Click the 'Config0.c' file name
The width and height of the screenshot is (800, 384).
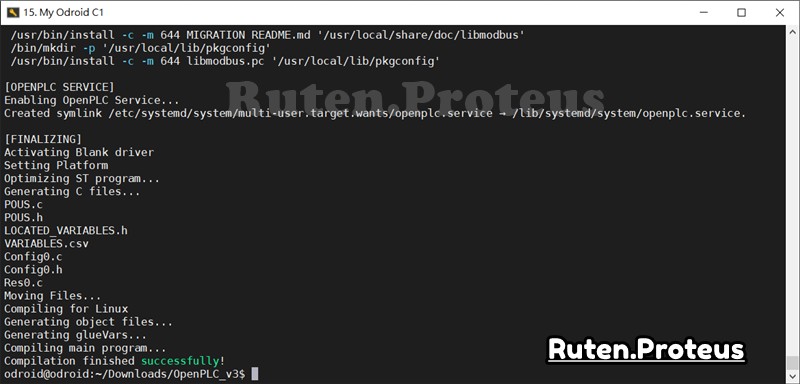[x=33, y=257]
